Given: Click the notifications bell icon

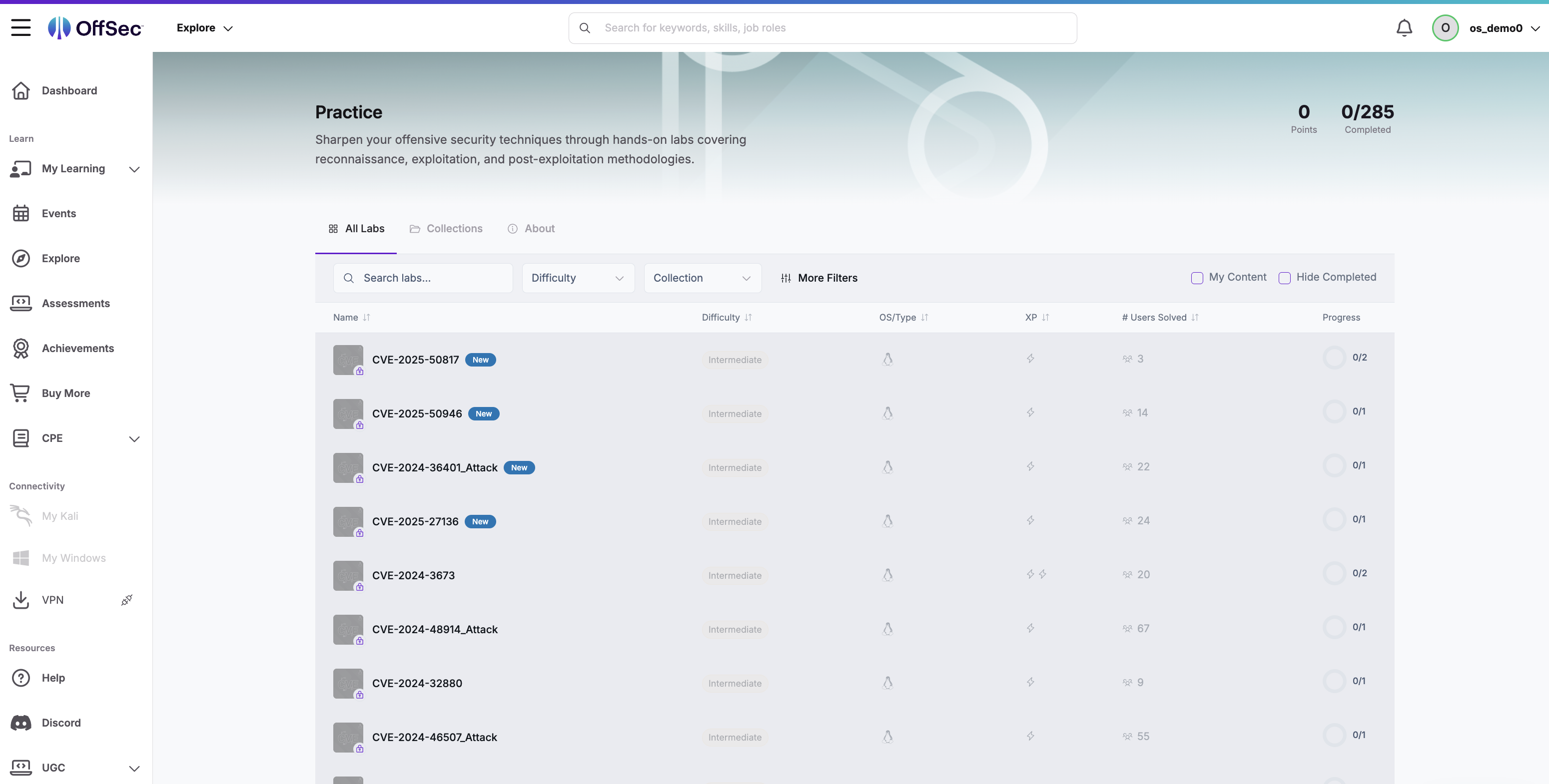Looking at the screenshot, I should [x=1404, y=27].
